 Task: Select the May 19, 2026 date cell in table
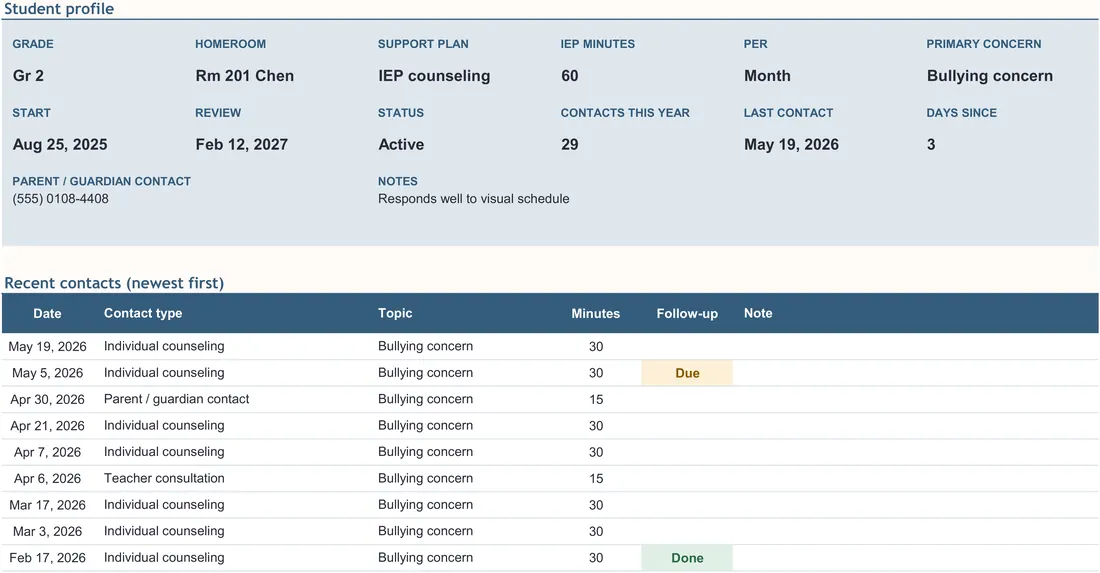[x=48, y=346]
